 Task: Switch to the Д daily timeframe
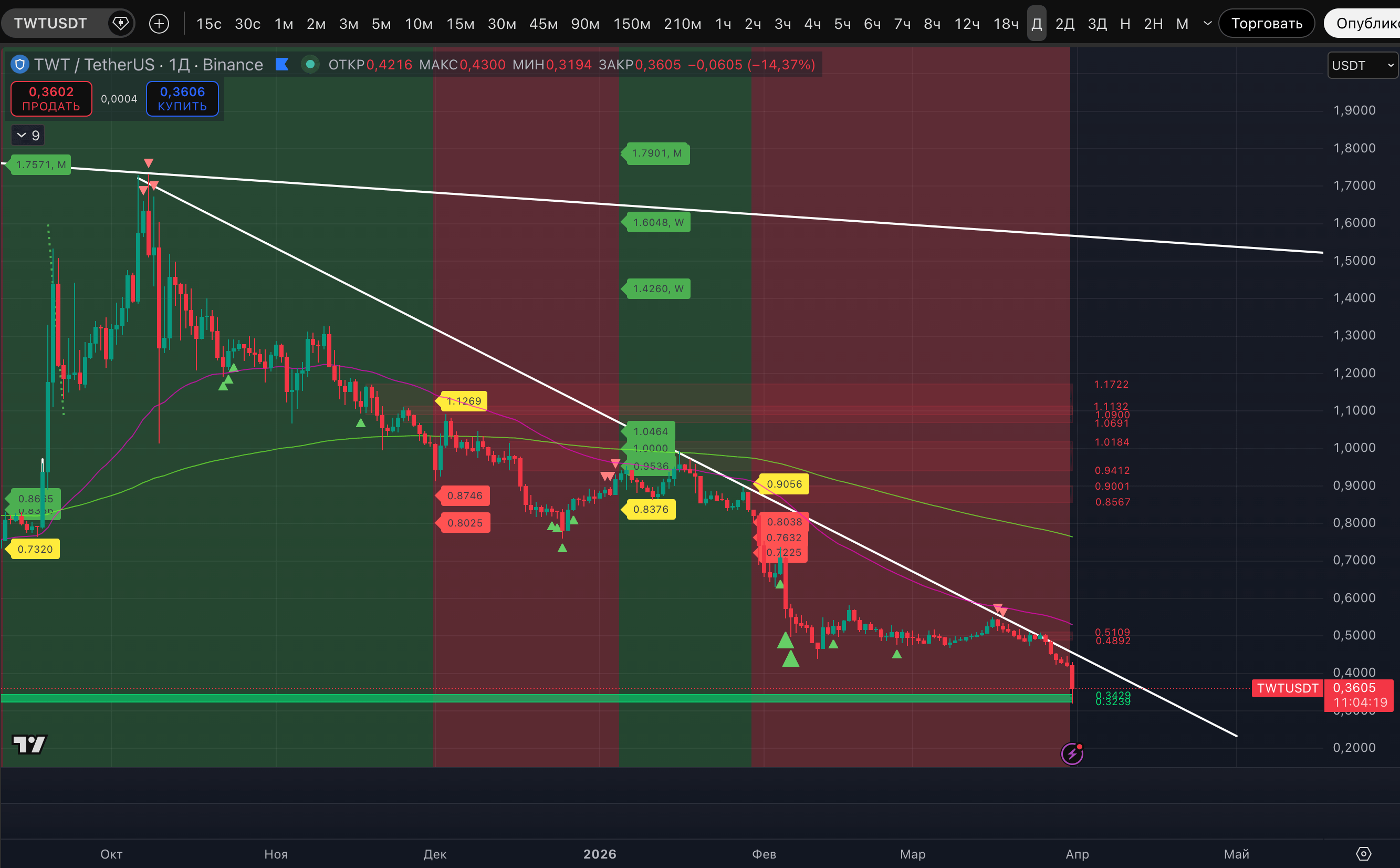tap(1036, 24)
